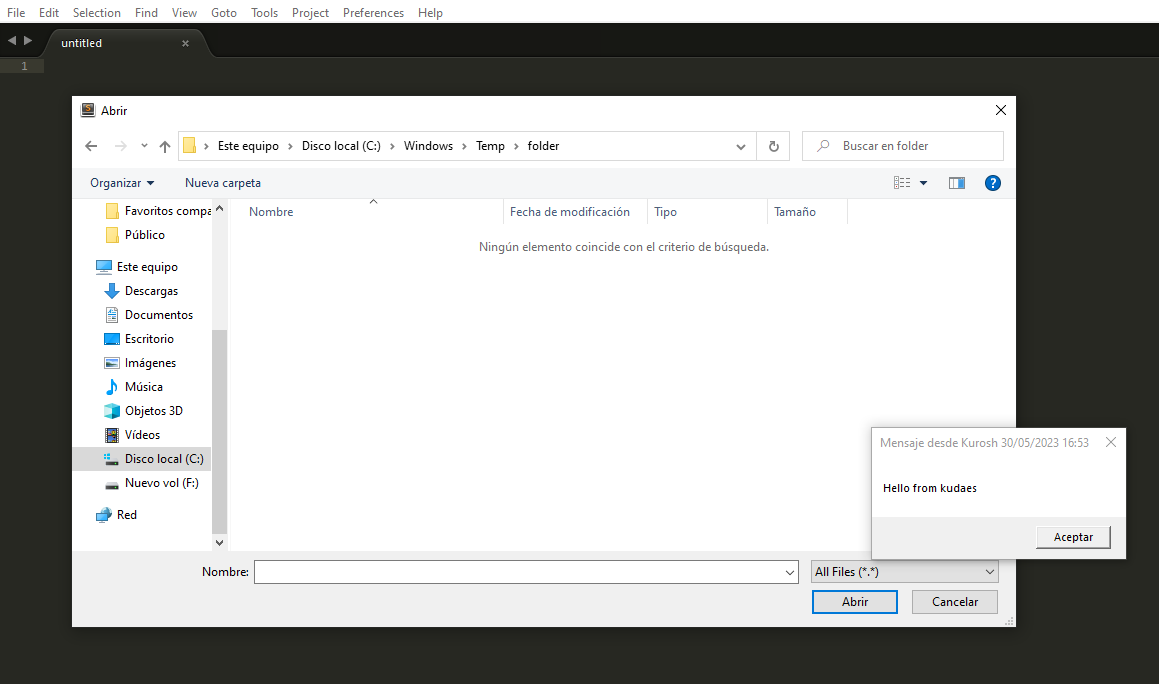The height and width of the screenshot is (684, 1159).
Task: Expand the address bar history dropdown
Action: click(741, 146)
